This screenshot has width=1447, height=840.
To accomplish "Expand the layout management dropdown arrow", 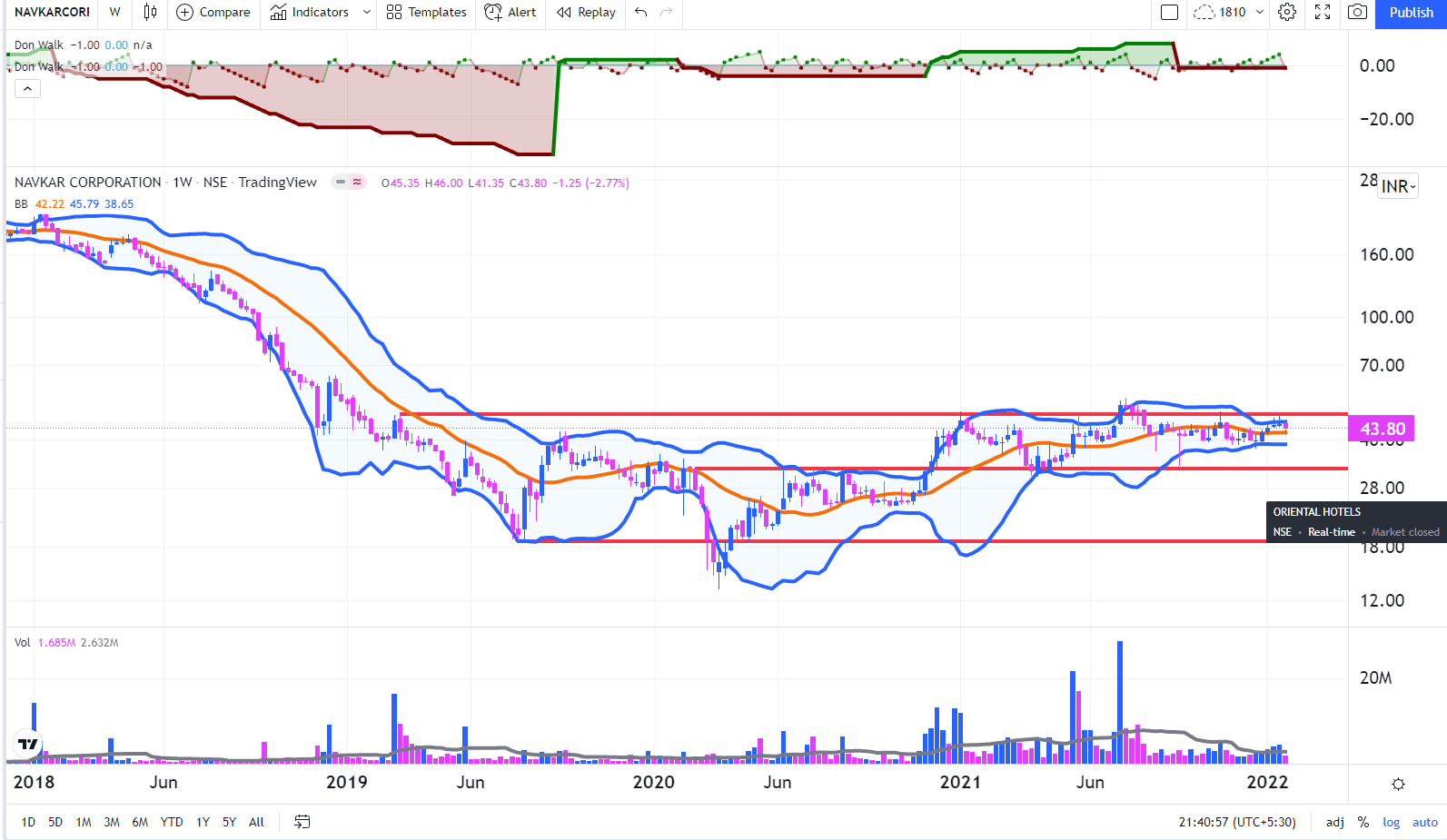I will [x=1260, y=13].
